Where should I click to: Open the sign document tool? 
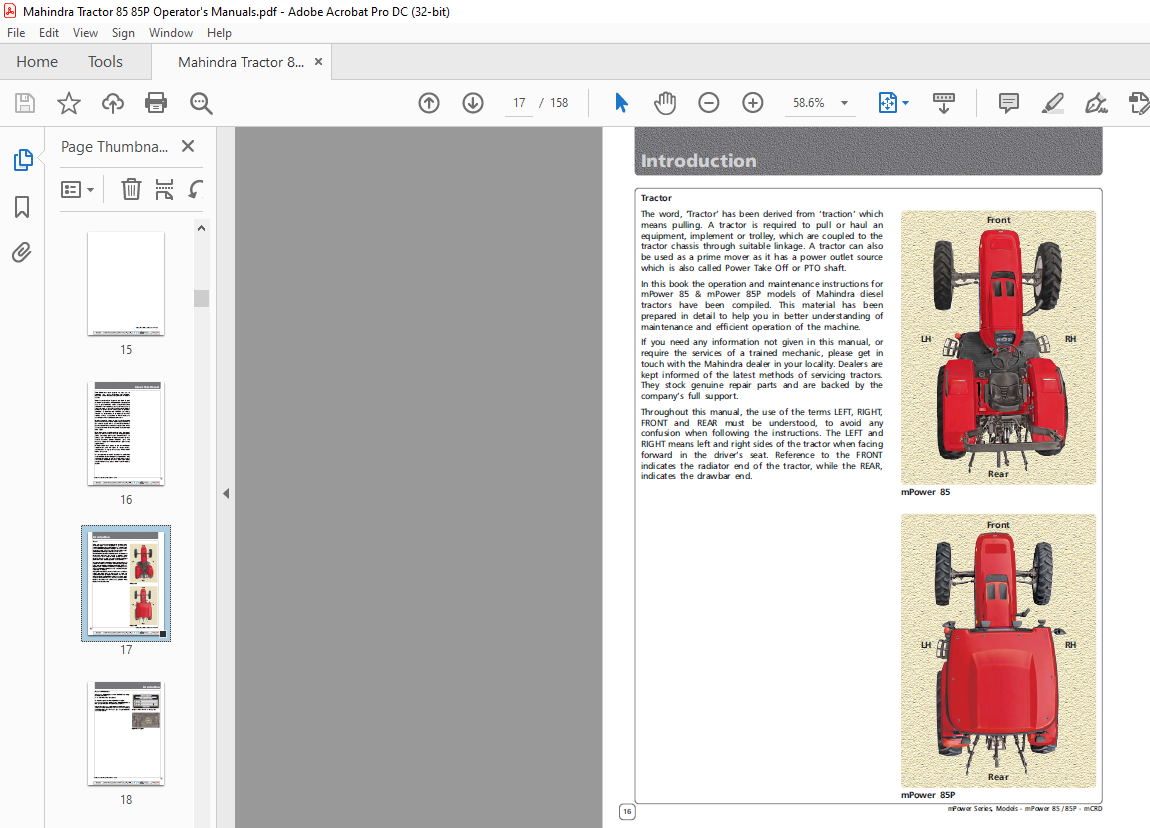point(1096,103)
